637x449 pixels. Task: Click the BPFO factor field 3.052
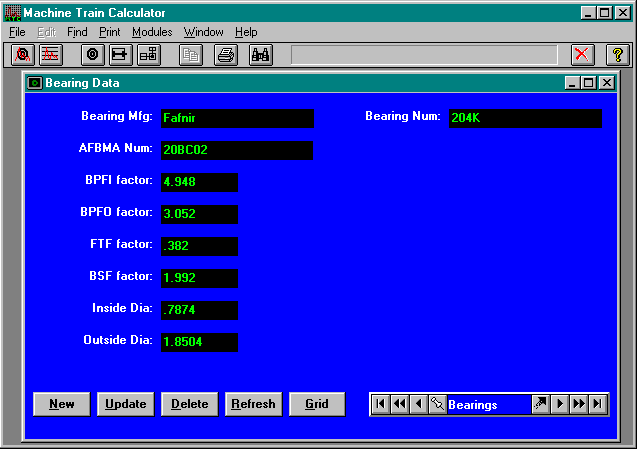tap(199, 214)
